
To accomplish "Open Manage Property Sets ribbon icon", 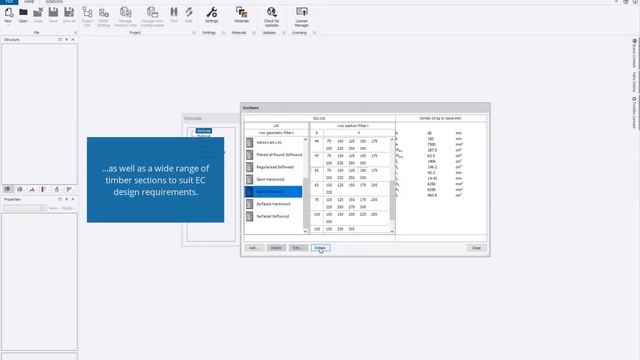I will (126, 13).
